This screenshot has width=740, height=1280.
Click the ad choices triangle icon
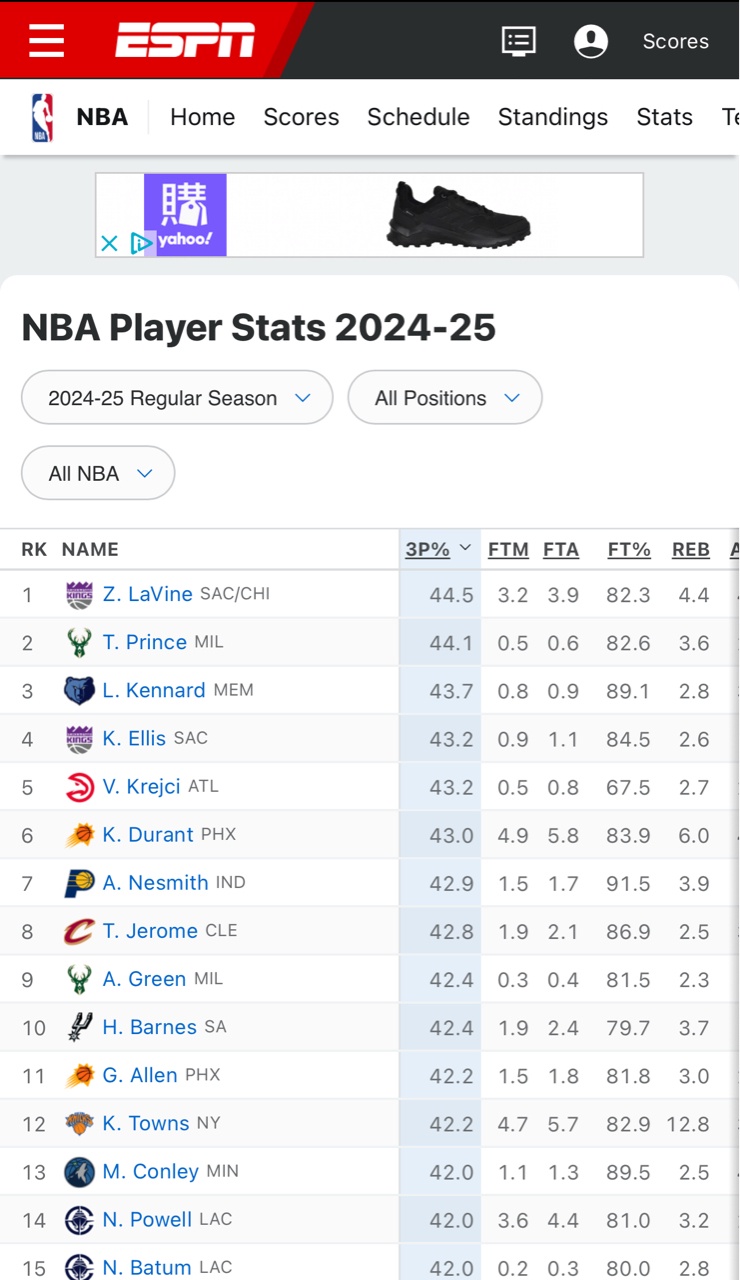point(141,243)
